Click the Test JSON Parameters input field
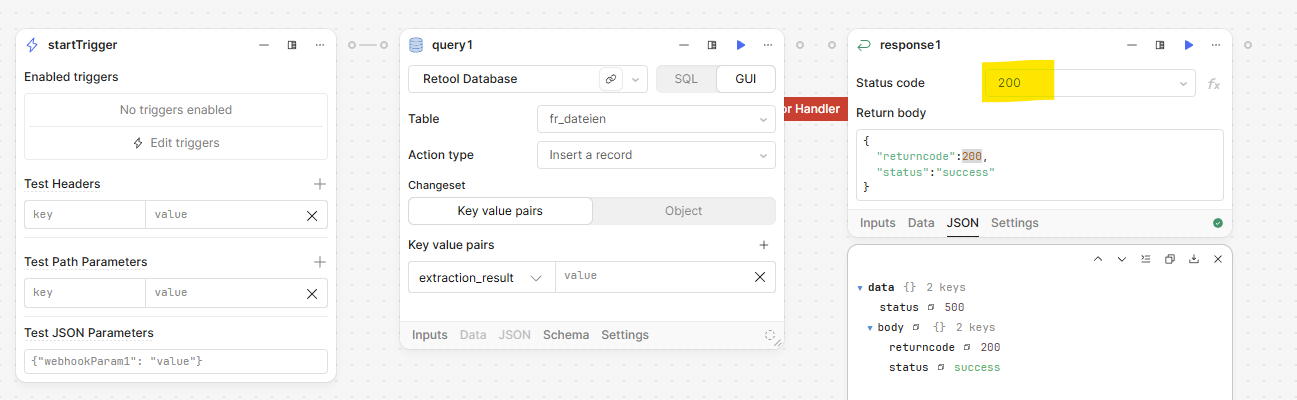 coord(176,361)
